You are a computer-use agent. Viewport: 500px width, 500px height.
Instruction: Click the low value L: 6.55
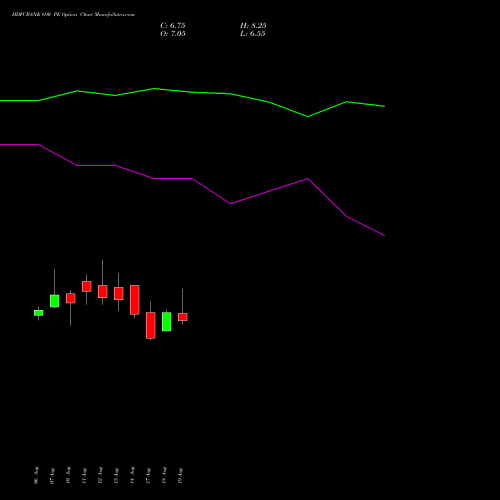tap(253, 34)
